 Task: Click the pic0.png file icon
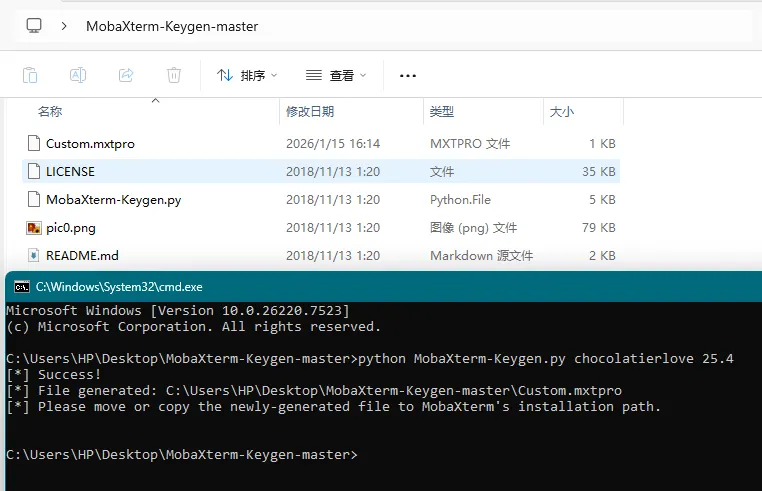click(x=33, y=228)
